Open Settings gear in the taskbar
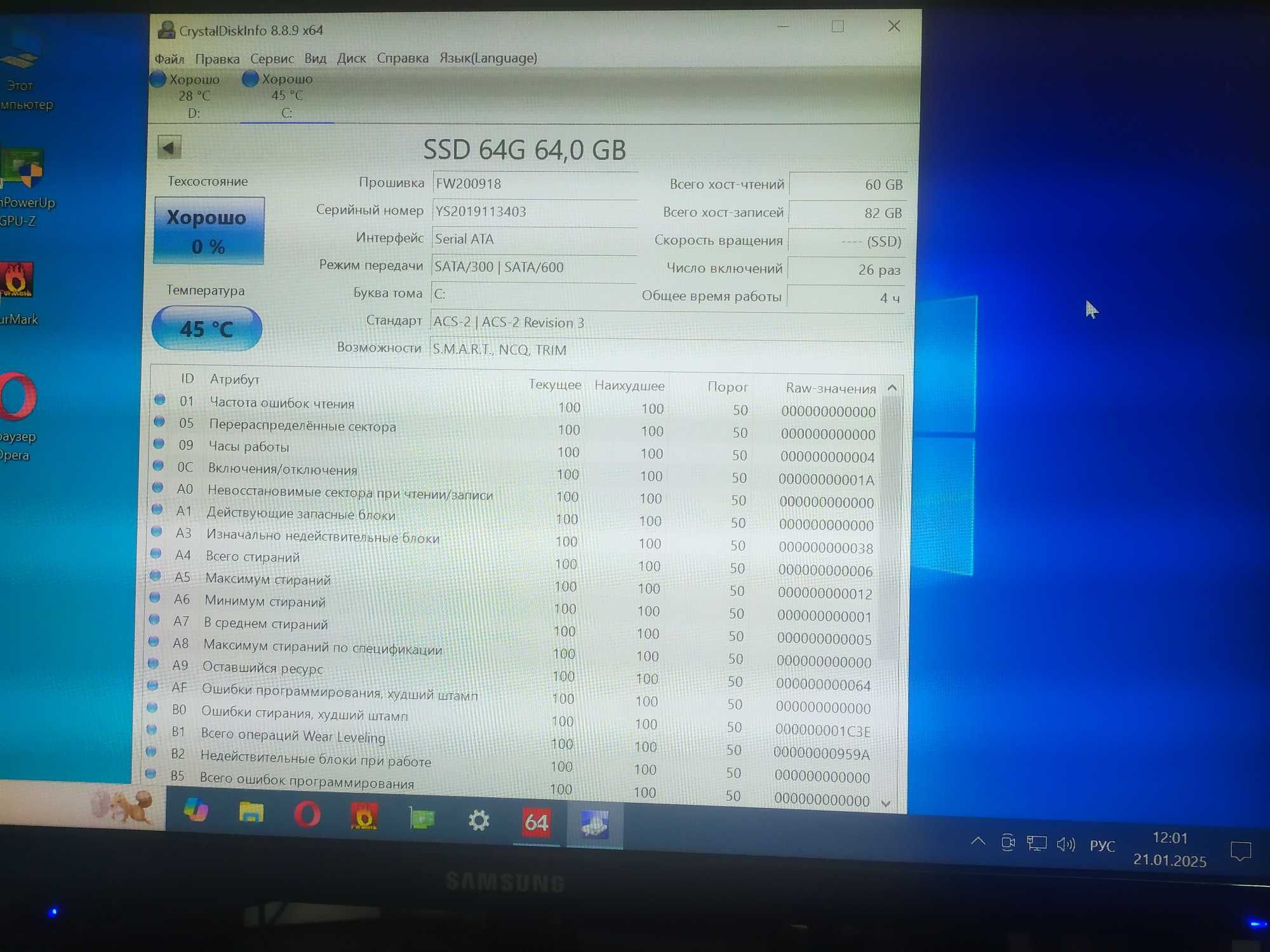This screenshot has width=1270, height=952. pos(479,820)
